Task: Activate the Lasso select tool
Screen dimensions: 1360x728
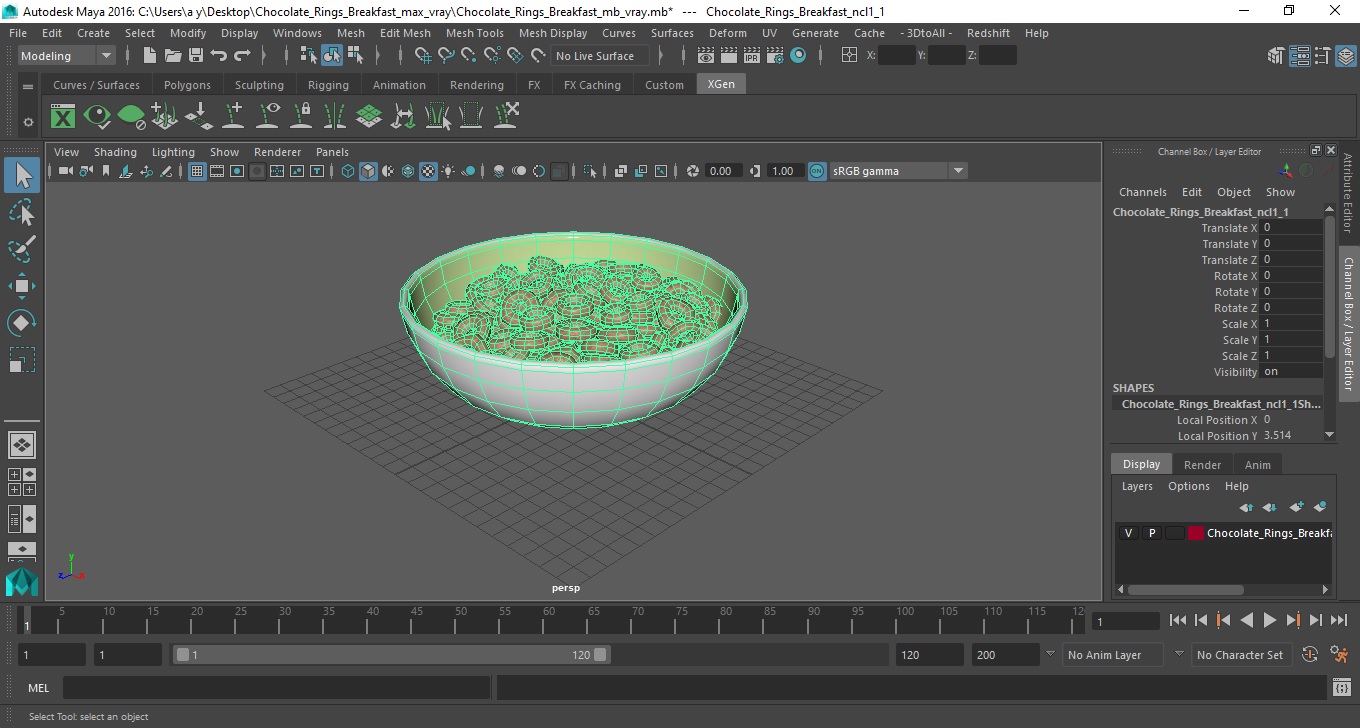Action: click(22, 212)
